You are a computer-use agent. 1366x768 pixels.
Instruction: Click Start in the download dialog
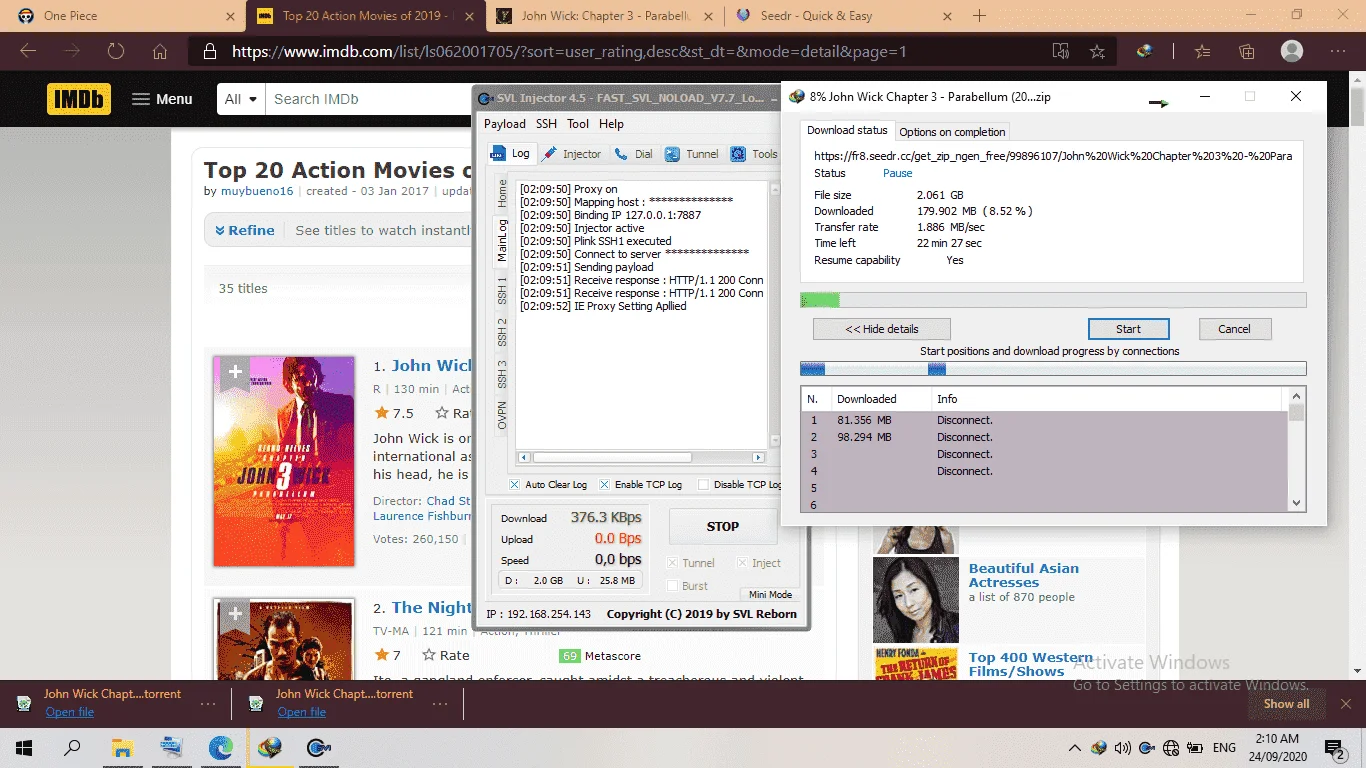pyautogui.click(x=1128, y=329)
